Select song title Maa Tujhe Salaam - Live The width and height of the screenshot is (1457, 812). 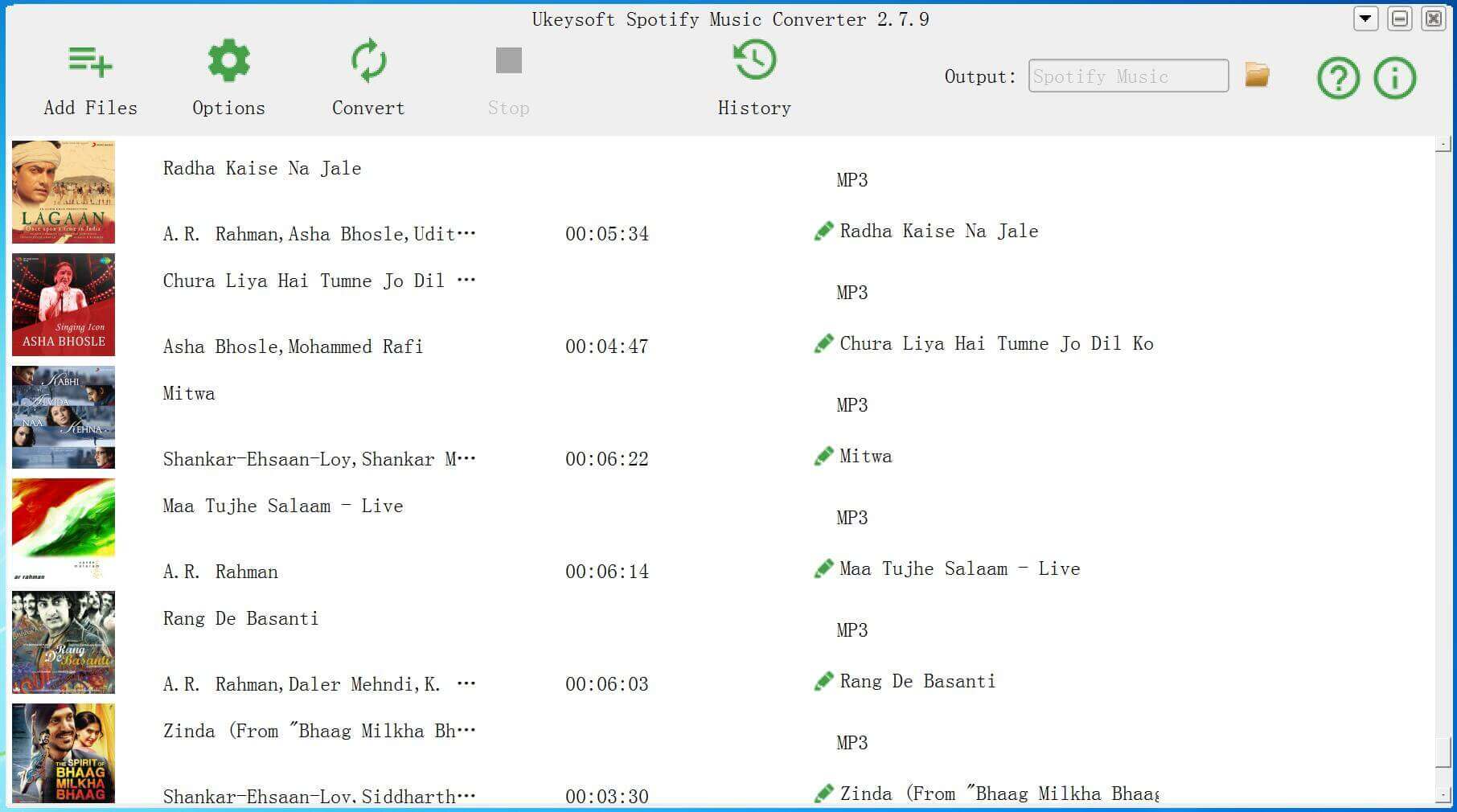pyautogui.click(x=283, y=506)
